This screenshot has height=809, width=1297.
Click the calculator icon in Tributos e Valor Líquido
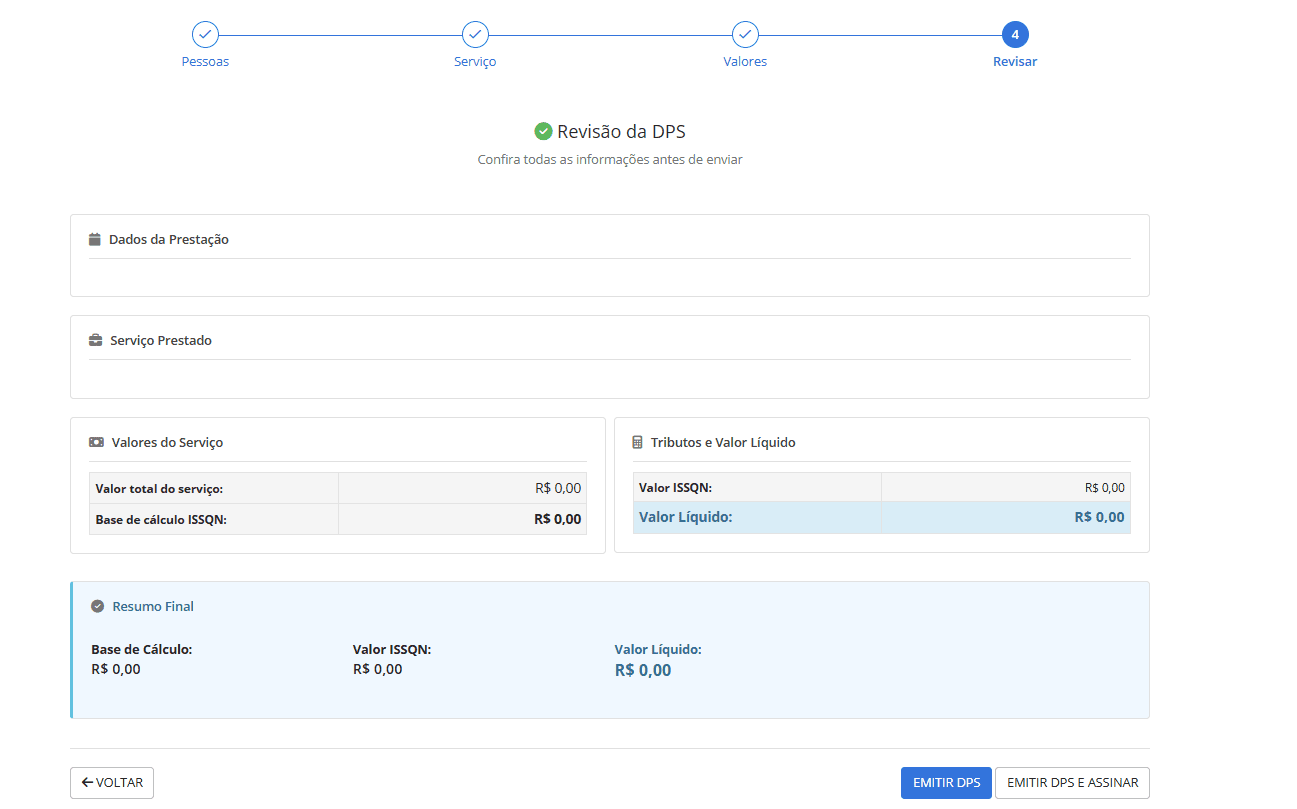pyautogui.click(x=638, y=442)
